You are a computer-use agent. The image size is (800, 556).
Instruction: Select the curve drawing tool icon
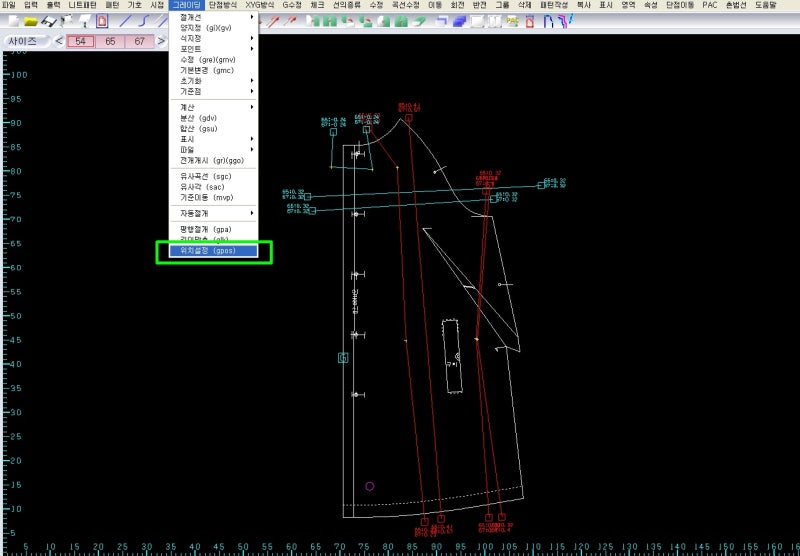145,21
